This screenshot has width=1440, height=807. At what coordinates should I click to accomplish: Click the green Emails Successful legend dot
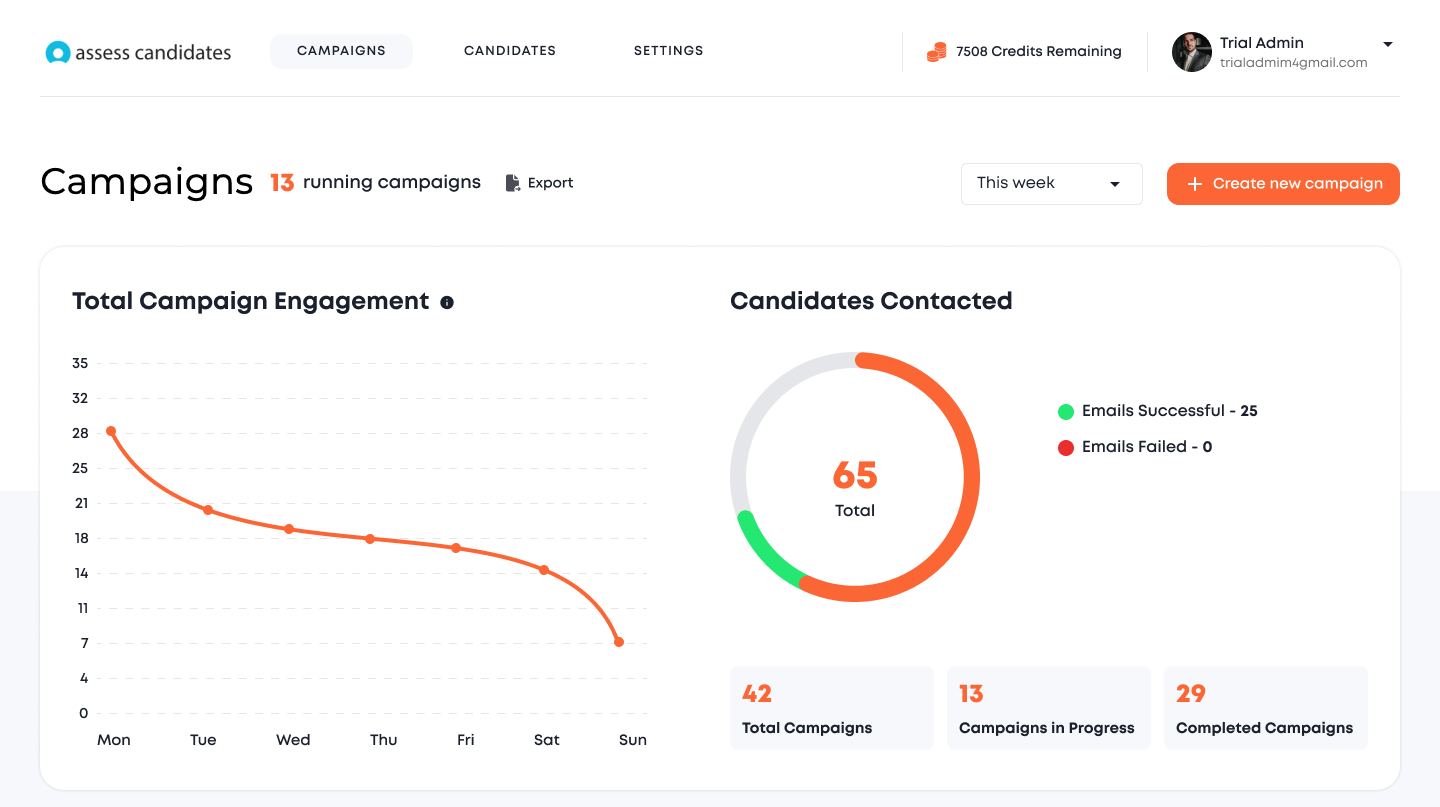[1066, 411]
